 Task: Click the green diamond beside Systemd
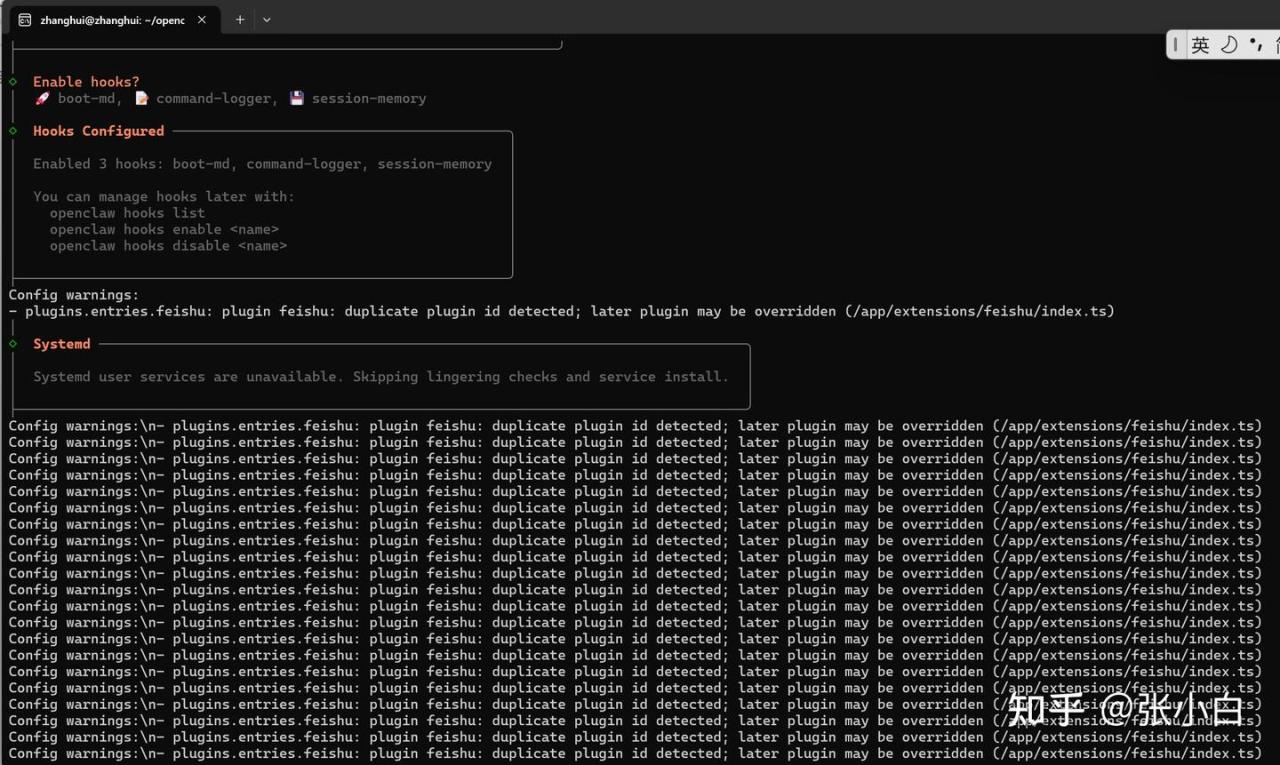point(13,344)
